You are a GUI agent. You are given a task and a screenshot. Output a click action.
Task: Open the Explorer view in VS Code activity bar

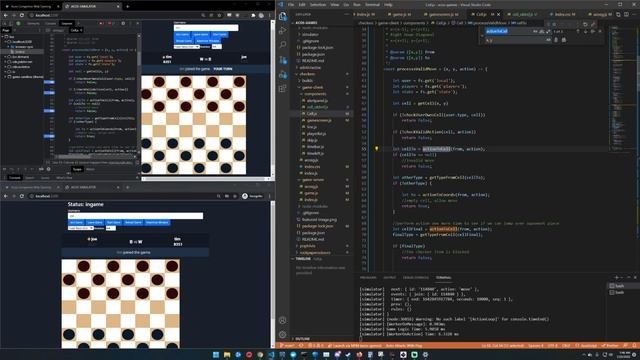(282, 16)
